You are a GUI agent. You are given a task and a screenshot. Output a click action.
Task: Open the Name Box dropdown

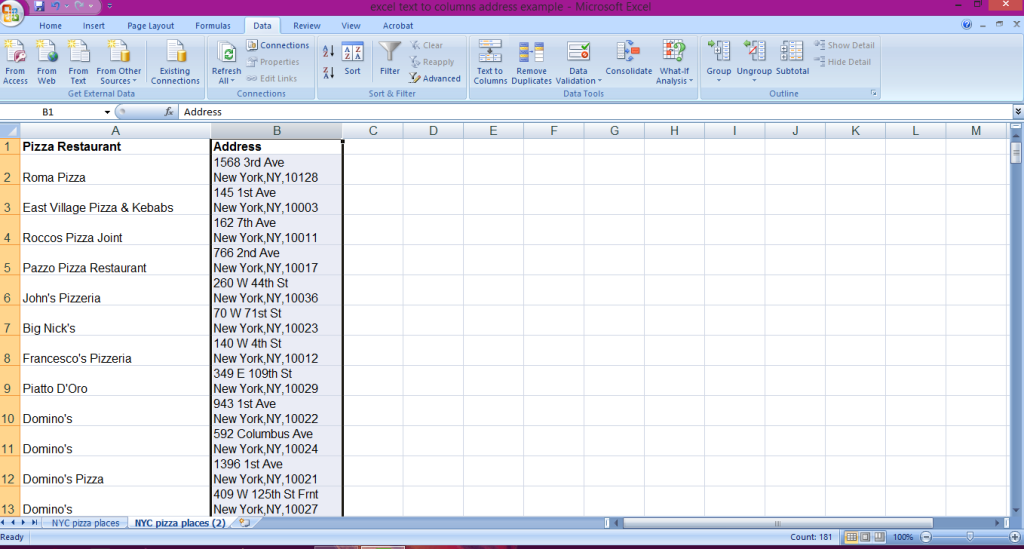[x=107, y=112]
